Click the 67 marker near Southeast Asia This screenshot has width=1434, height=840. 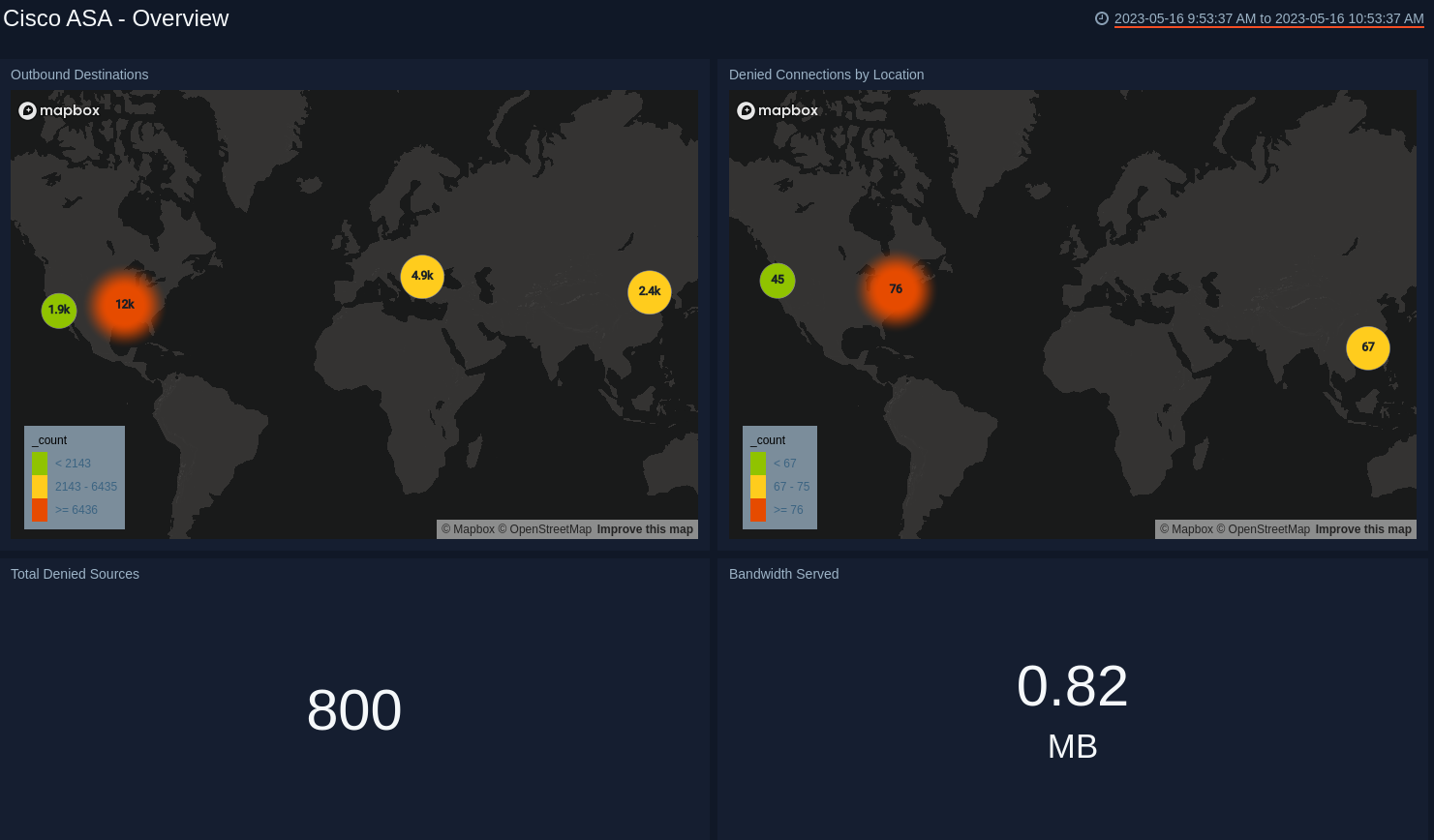coord(1367,346)
